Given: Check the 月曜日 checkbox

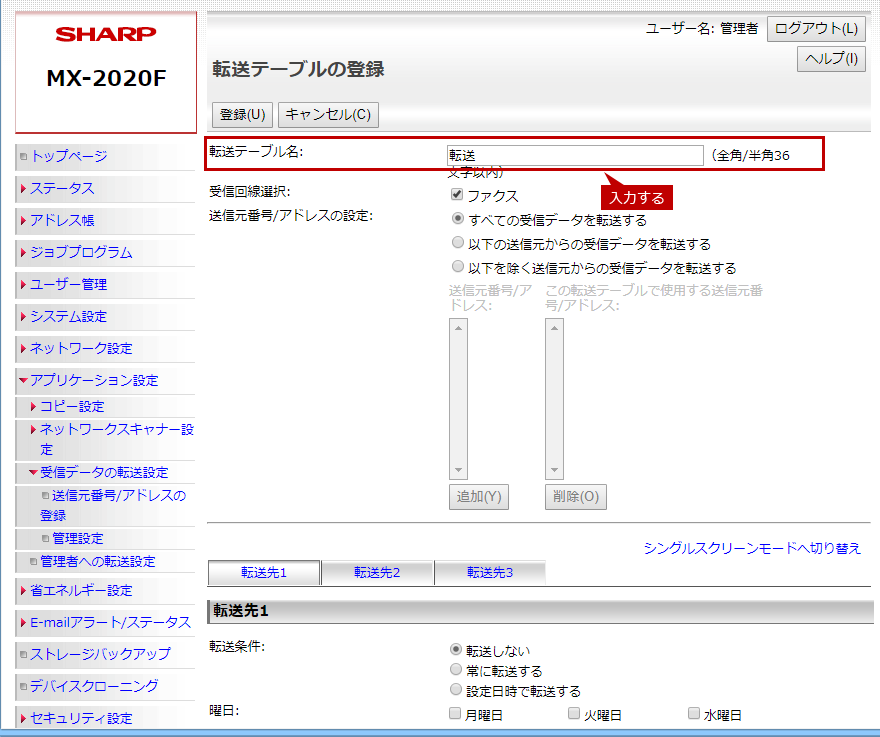Looking at the screenshot, I should coord(456,714).
